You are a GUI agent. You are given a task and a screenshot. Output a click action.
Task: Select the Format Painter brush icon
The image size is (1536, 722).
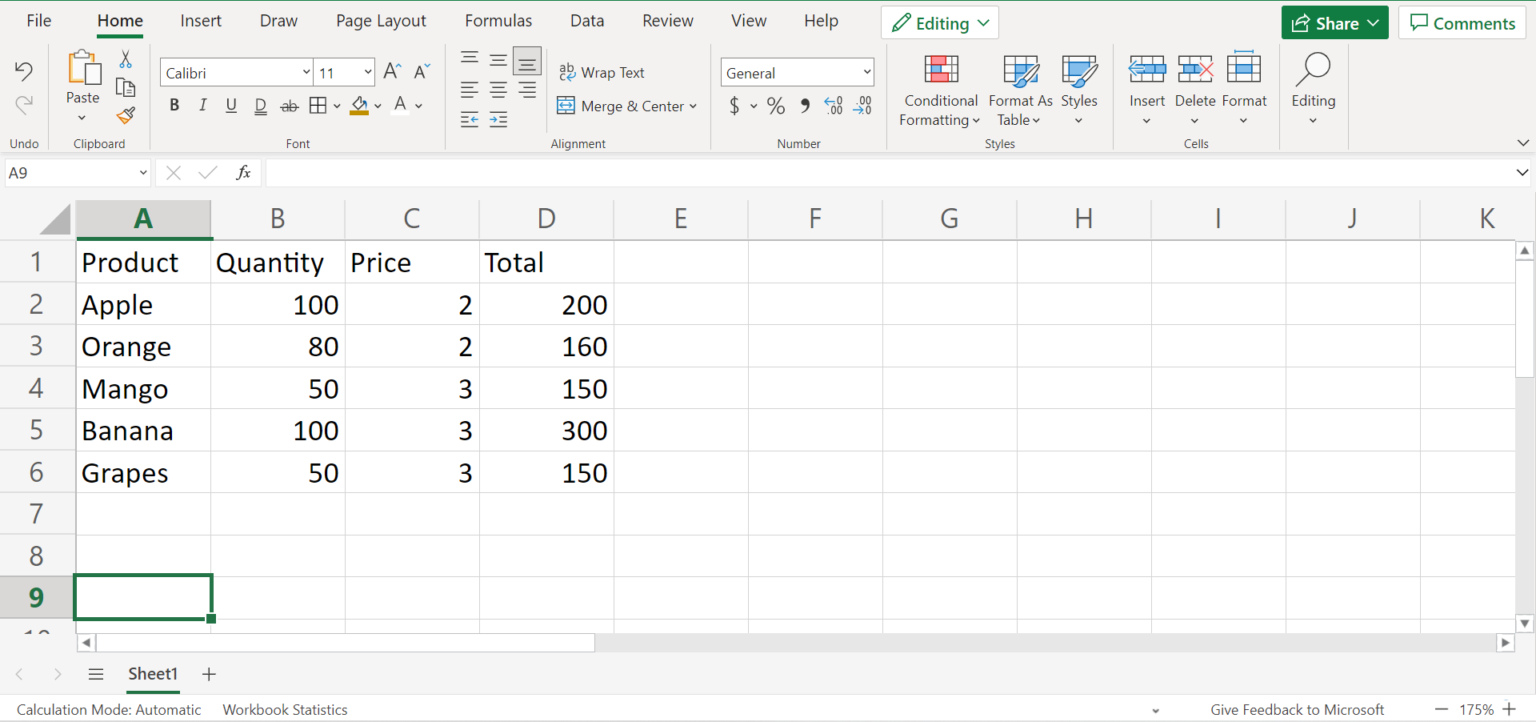(126, 116)
